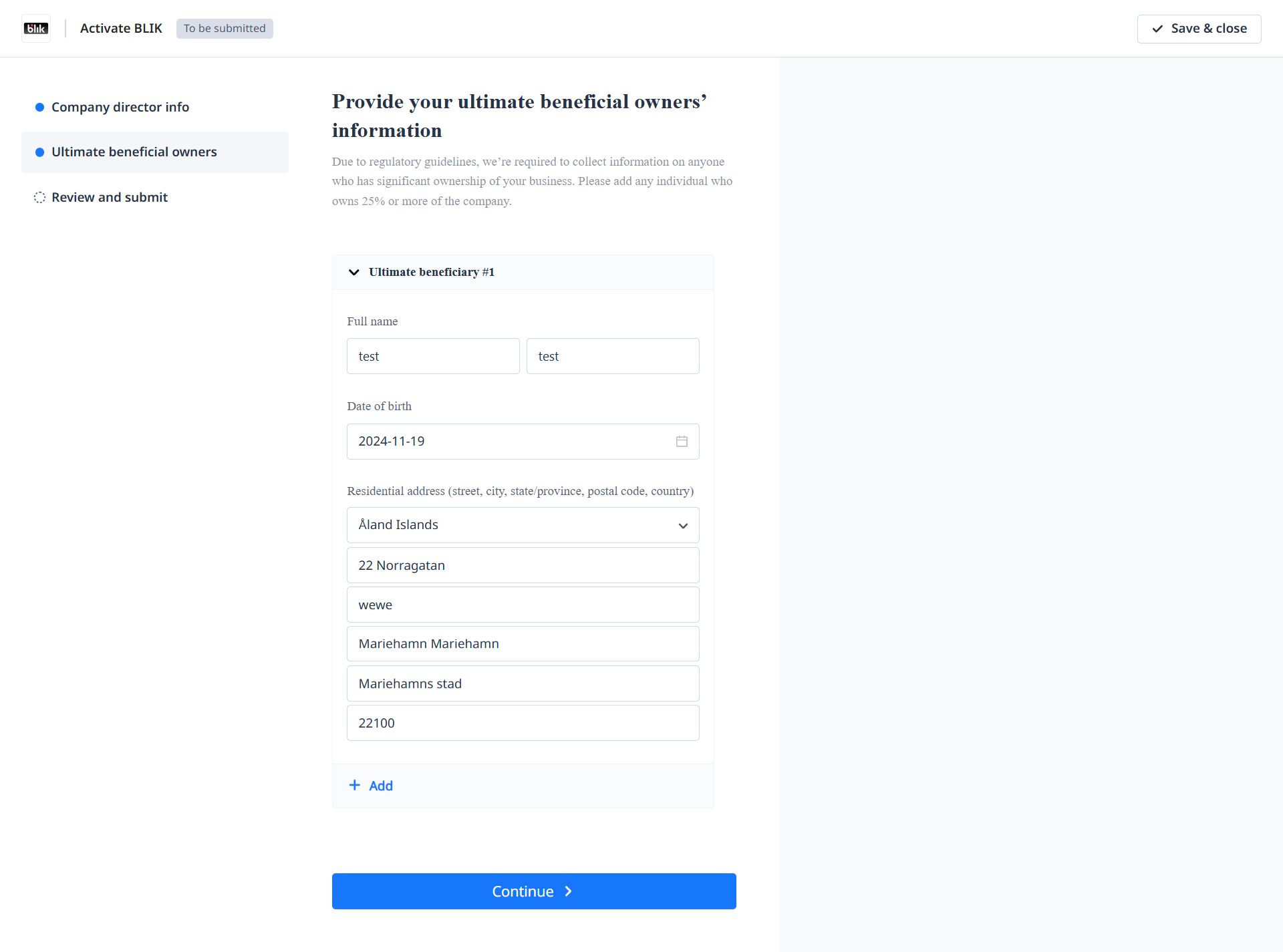Click the dashed circle beside Review and submit
The image size is (1283, 952).
39,197
